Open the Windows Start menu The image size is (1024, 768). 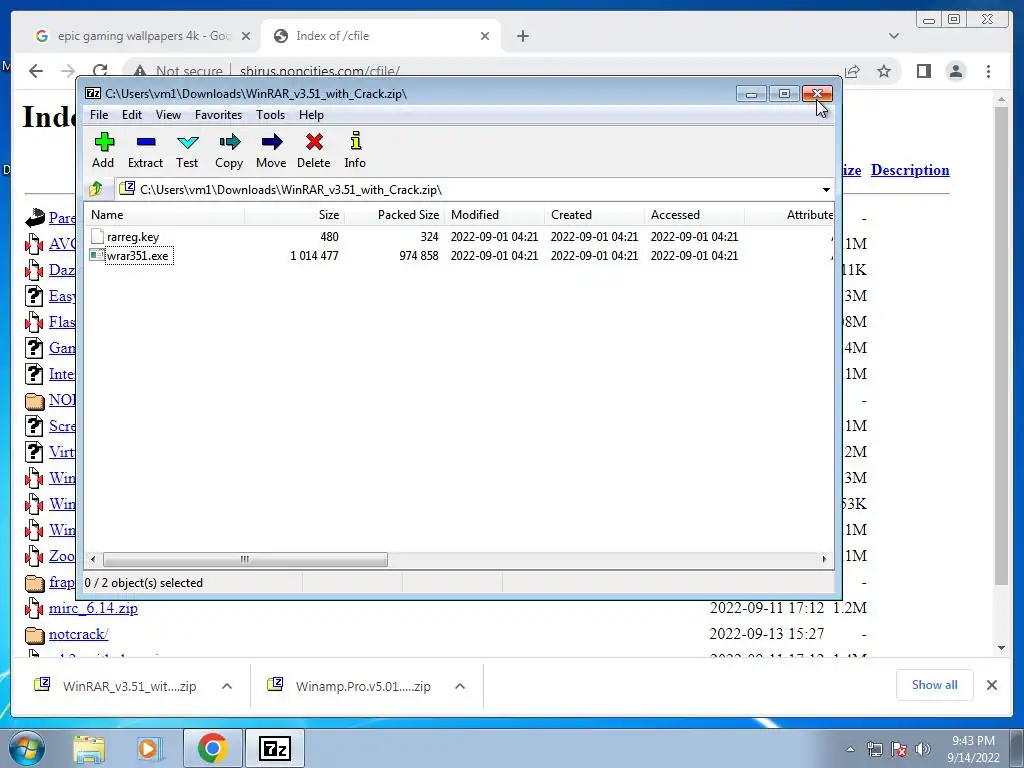tap(25, 748)
